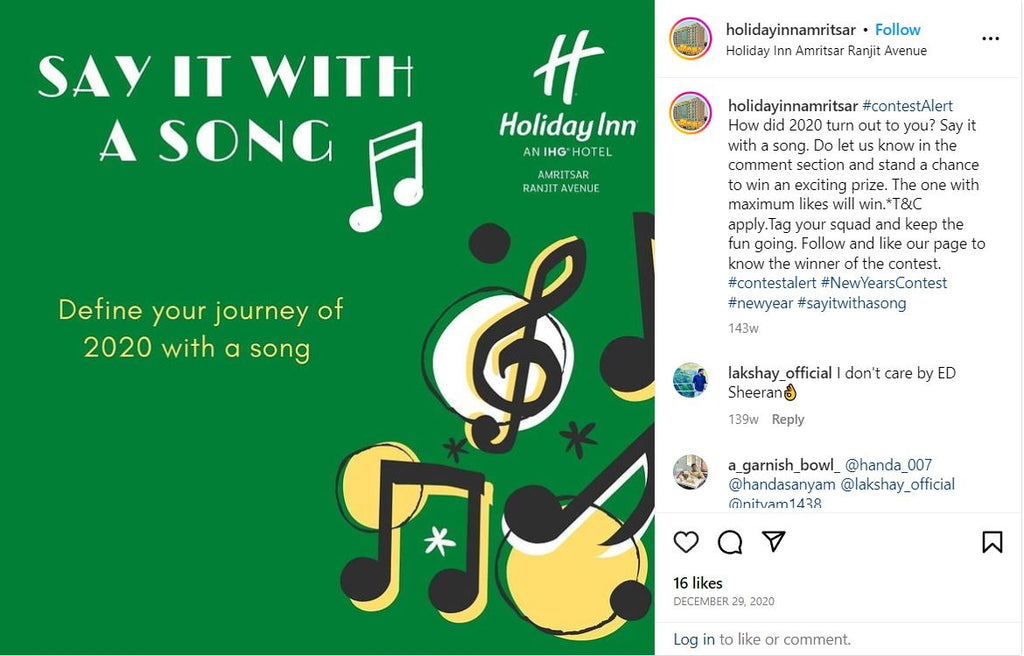
Task: Open a_garnish_bowl_'s profile avatar
Action: 691,472
